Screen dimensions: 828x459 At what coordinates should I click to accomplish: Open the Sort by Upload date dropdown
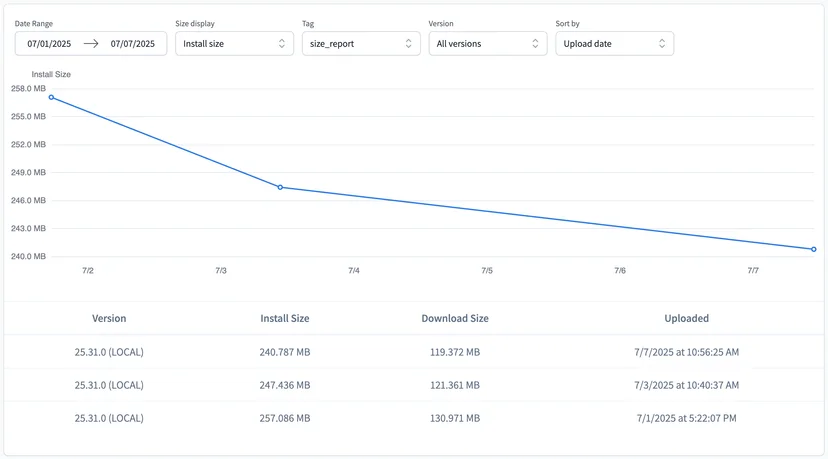point(615,43)
